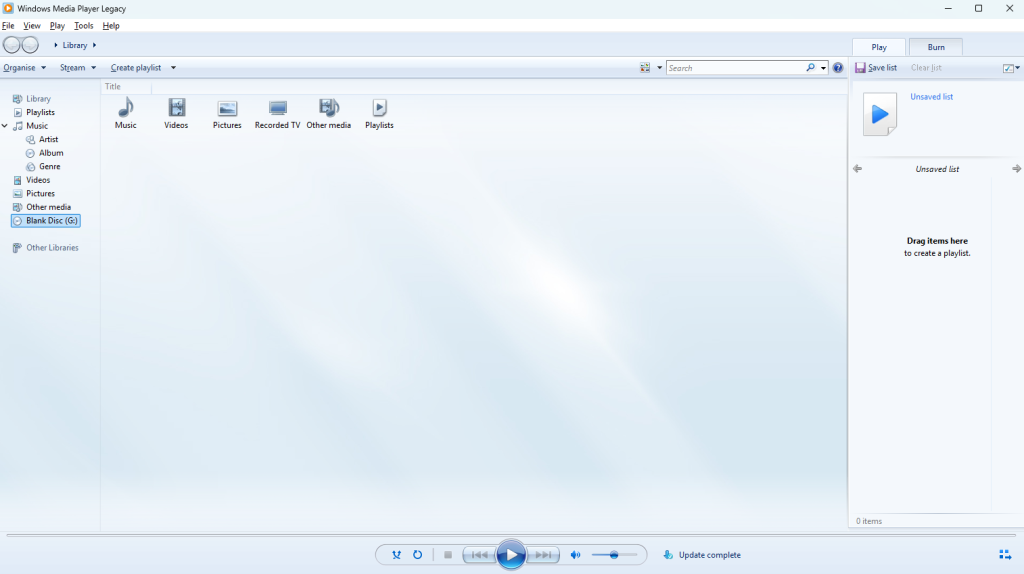This screenshot has height=574, width=1024.
Task: Click the View options icon
Action: coord(645,68)
